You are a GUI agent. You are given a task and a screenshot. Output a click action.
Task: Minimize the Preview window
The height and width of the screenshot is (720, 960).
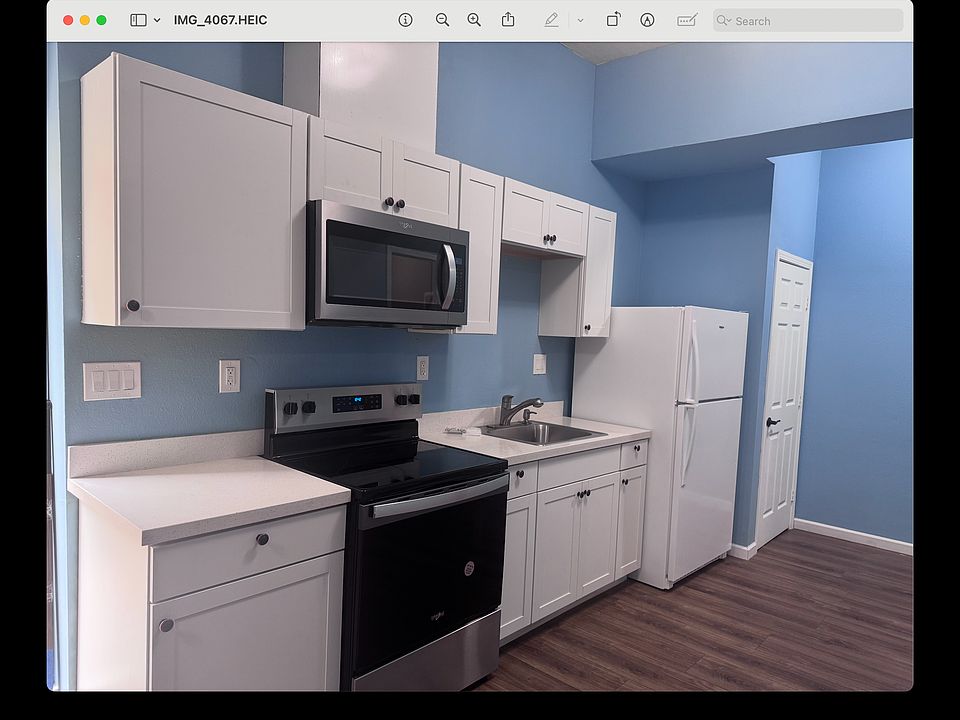pos(85,20)
